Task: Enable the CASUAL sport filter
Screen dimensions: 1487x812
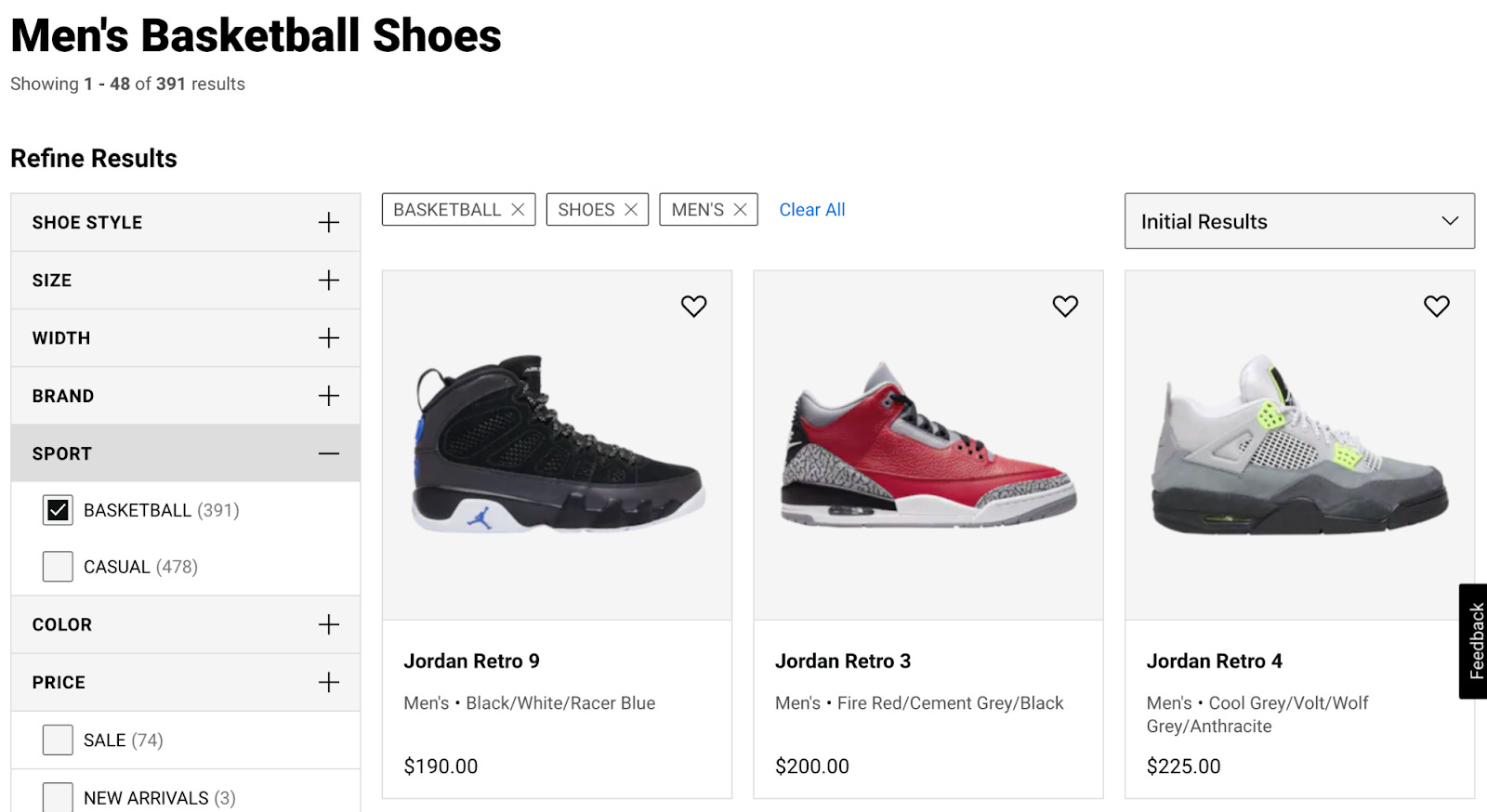Action: pos(57,566)
